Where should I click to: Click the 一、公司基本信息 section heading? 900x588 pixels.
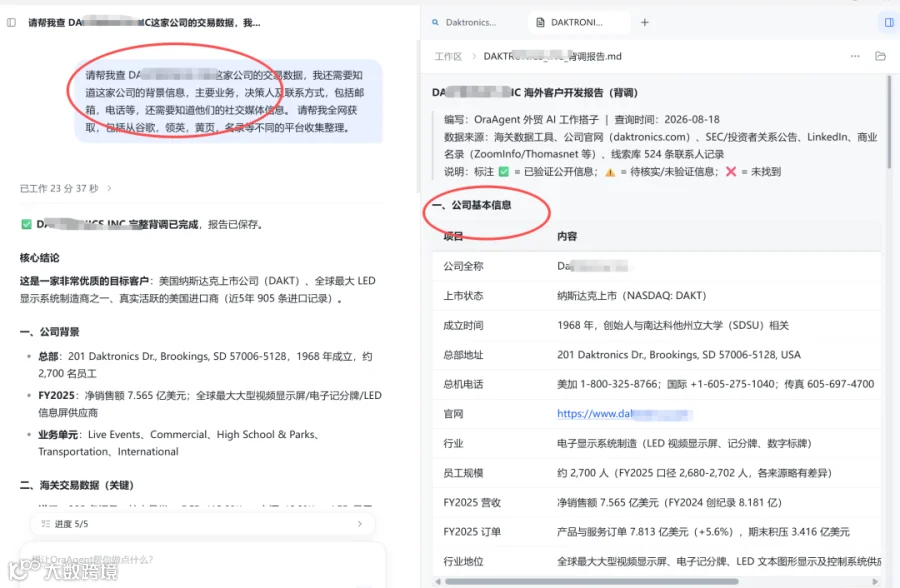coord(472,205)
